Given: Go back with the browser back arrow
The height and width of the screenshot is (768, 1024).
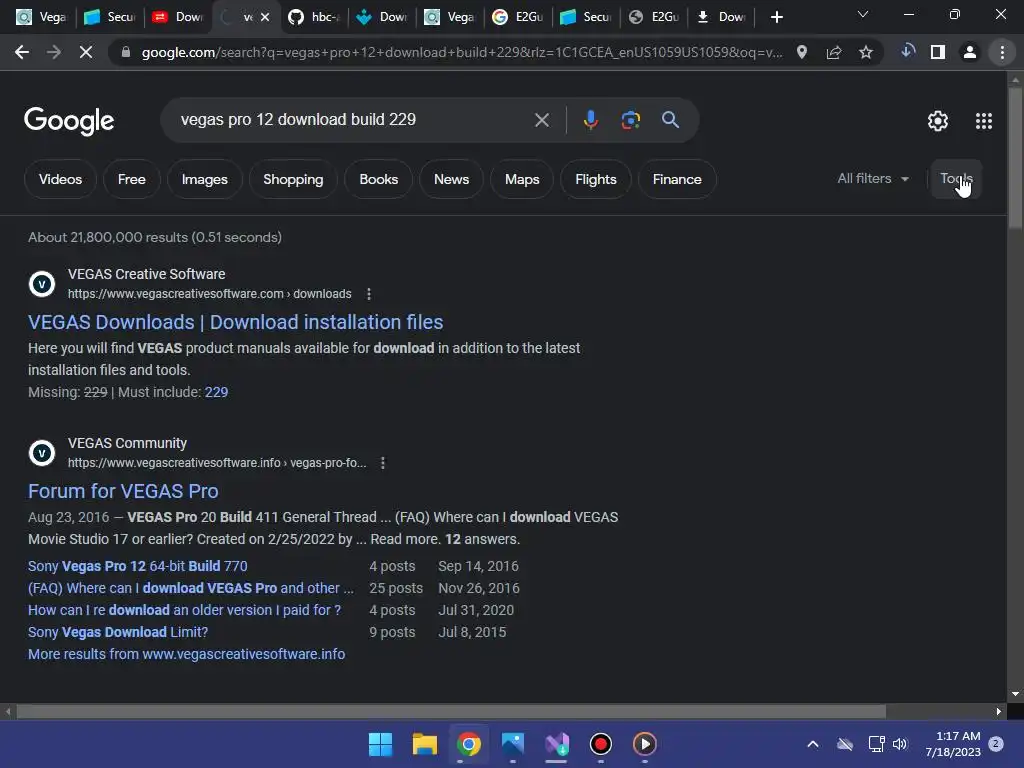Looking at the screenshot, I should click(x=22, y=52).
